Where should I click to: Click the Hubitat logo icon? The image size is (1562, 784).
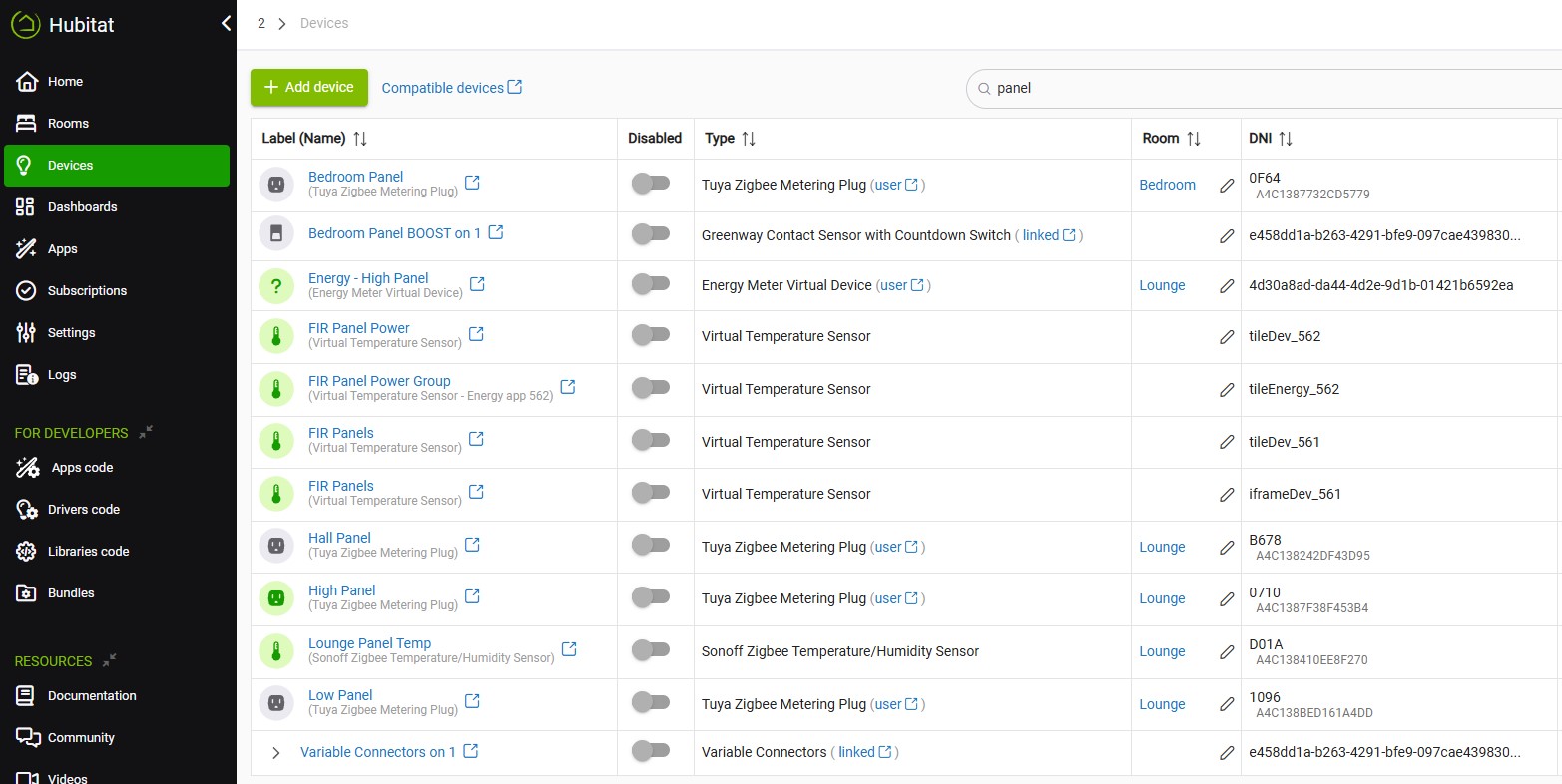tap(25, 25)
